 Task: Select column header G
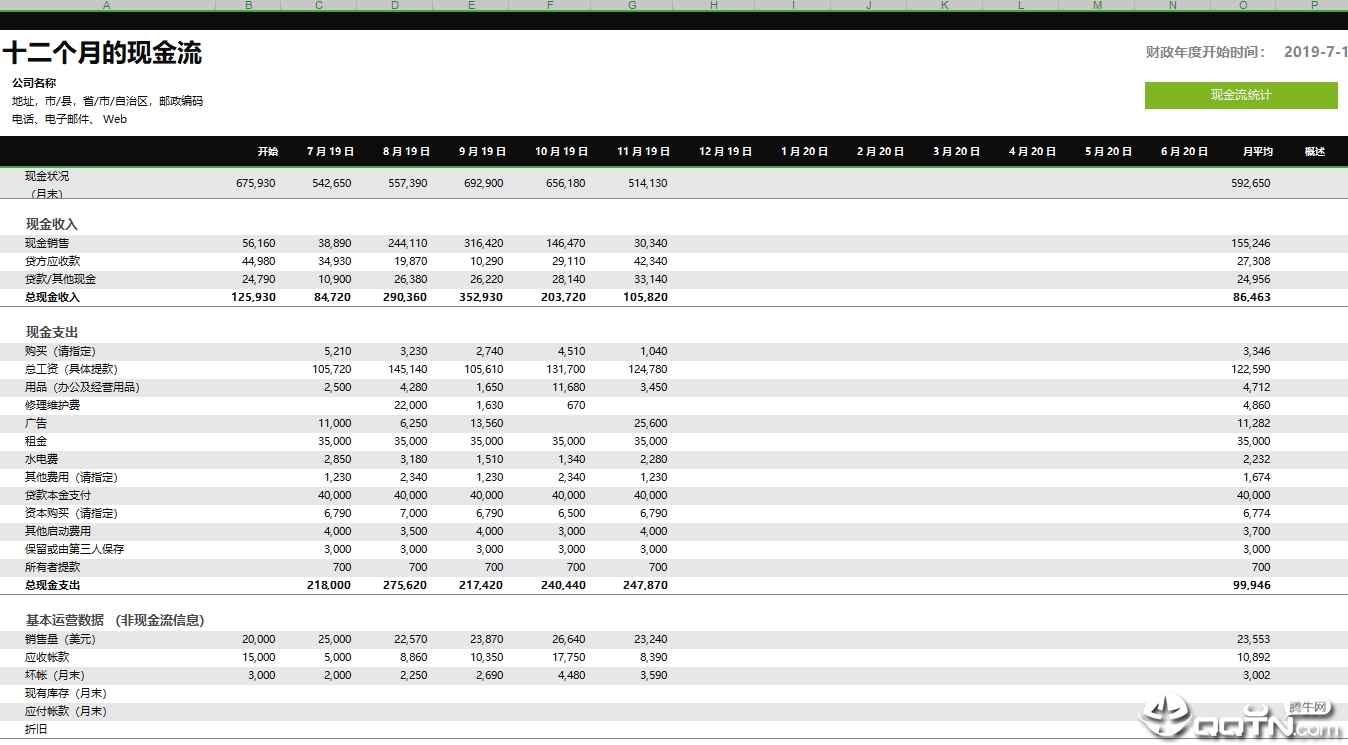(x=632, y=5)
